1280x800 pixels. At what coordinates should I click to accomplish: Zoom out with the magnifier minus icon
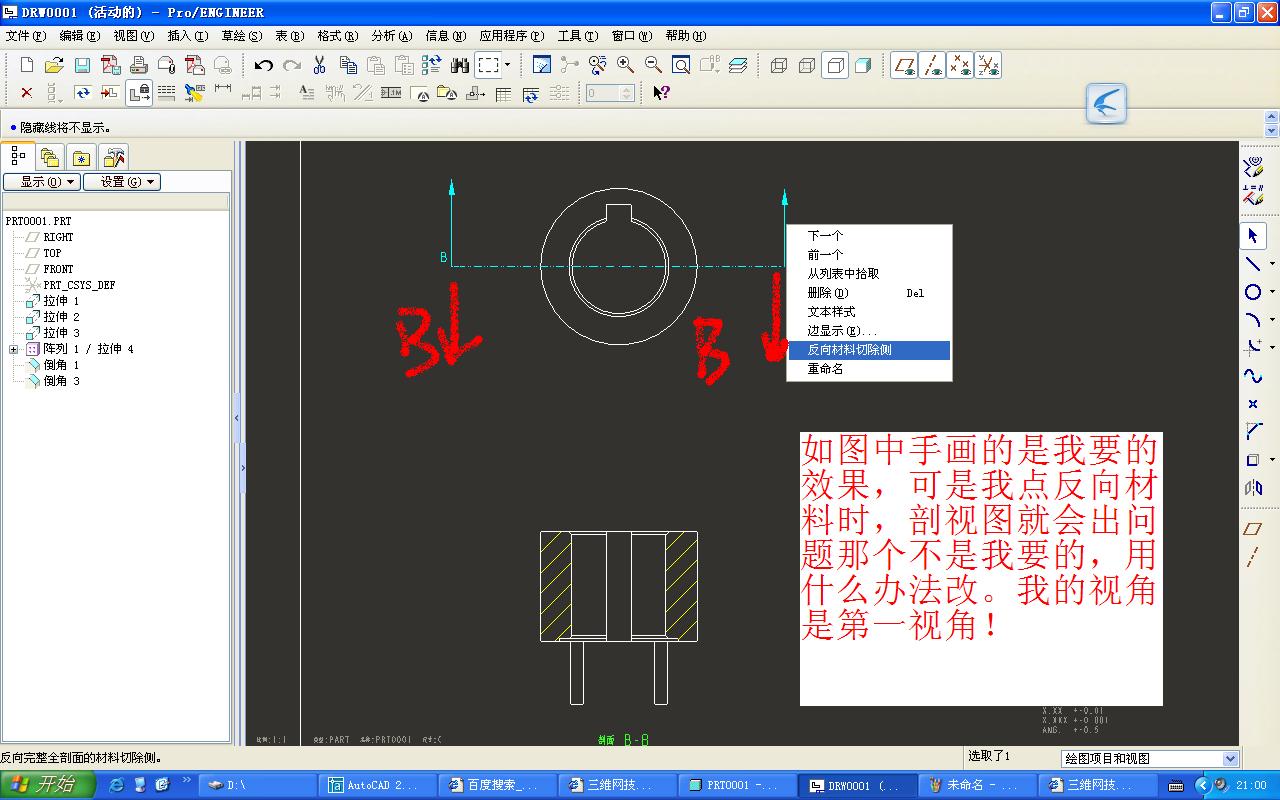[x=654, y=66]
